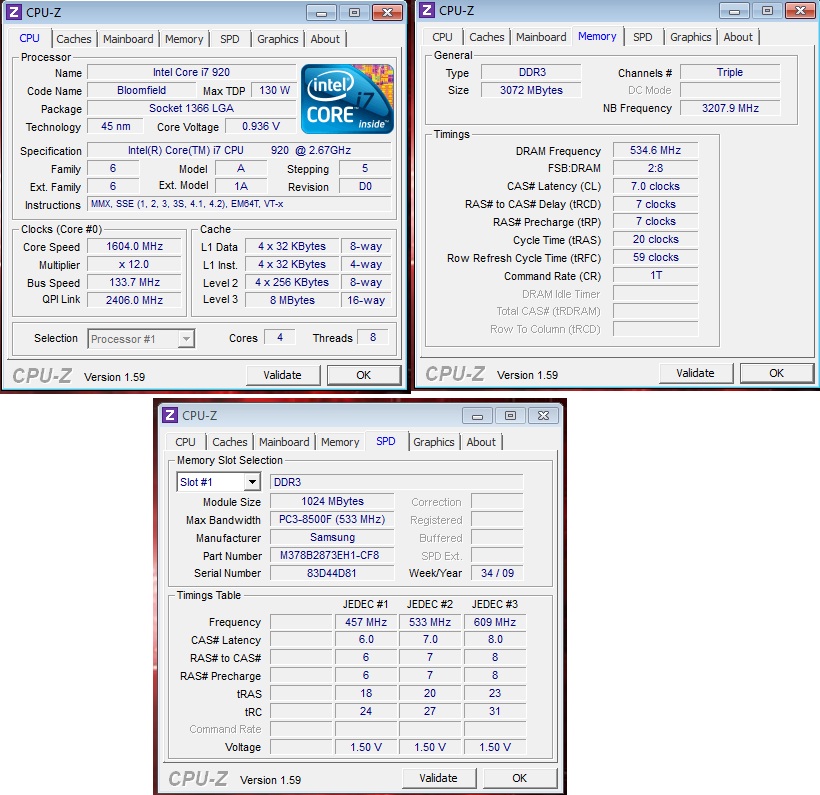Screen dimensions: 820x795
Task: Click the 'Triple' channels value
Action: coord(730,72)
